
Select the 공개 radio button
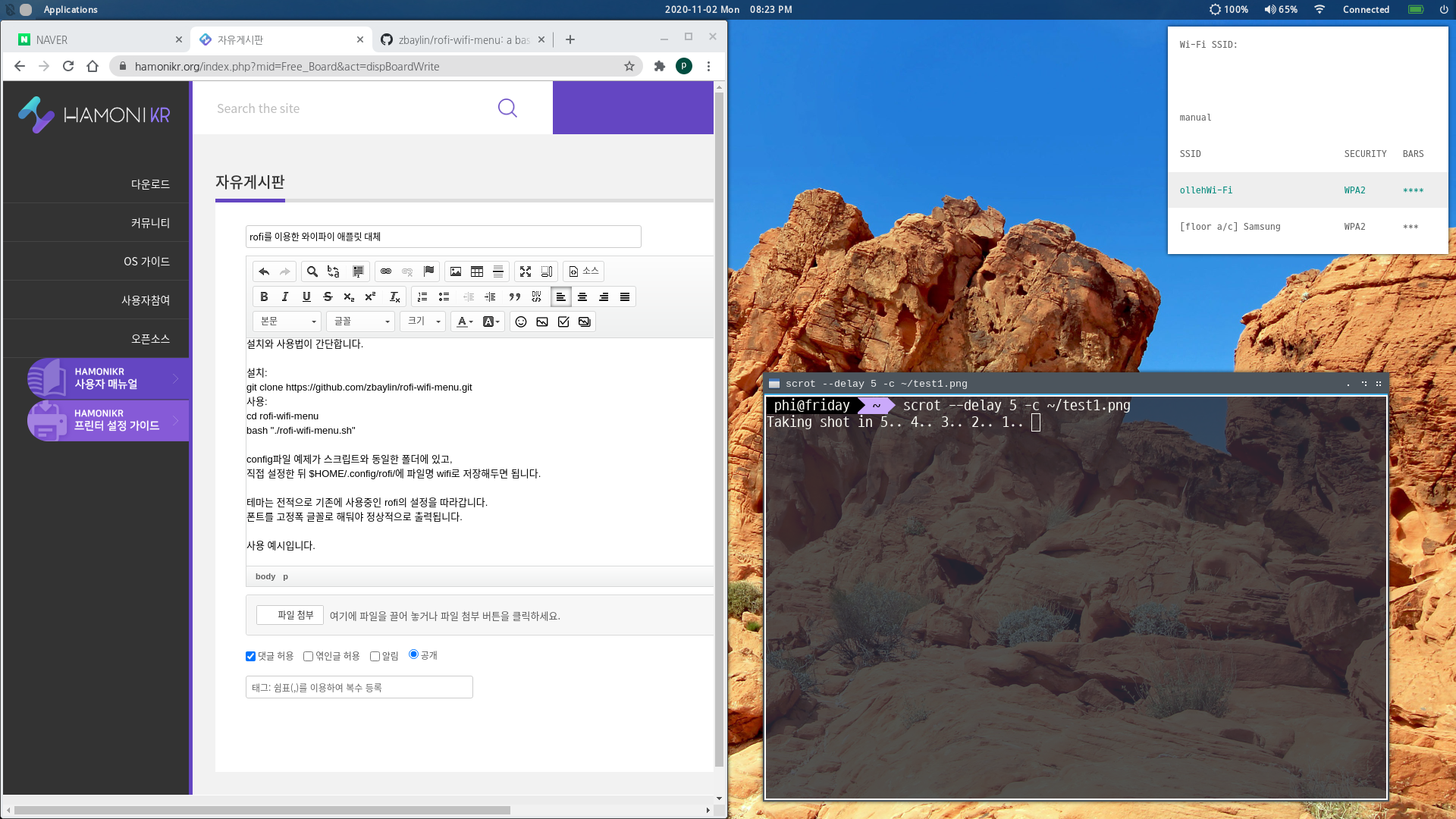click(413, 654)
